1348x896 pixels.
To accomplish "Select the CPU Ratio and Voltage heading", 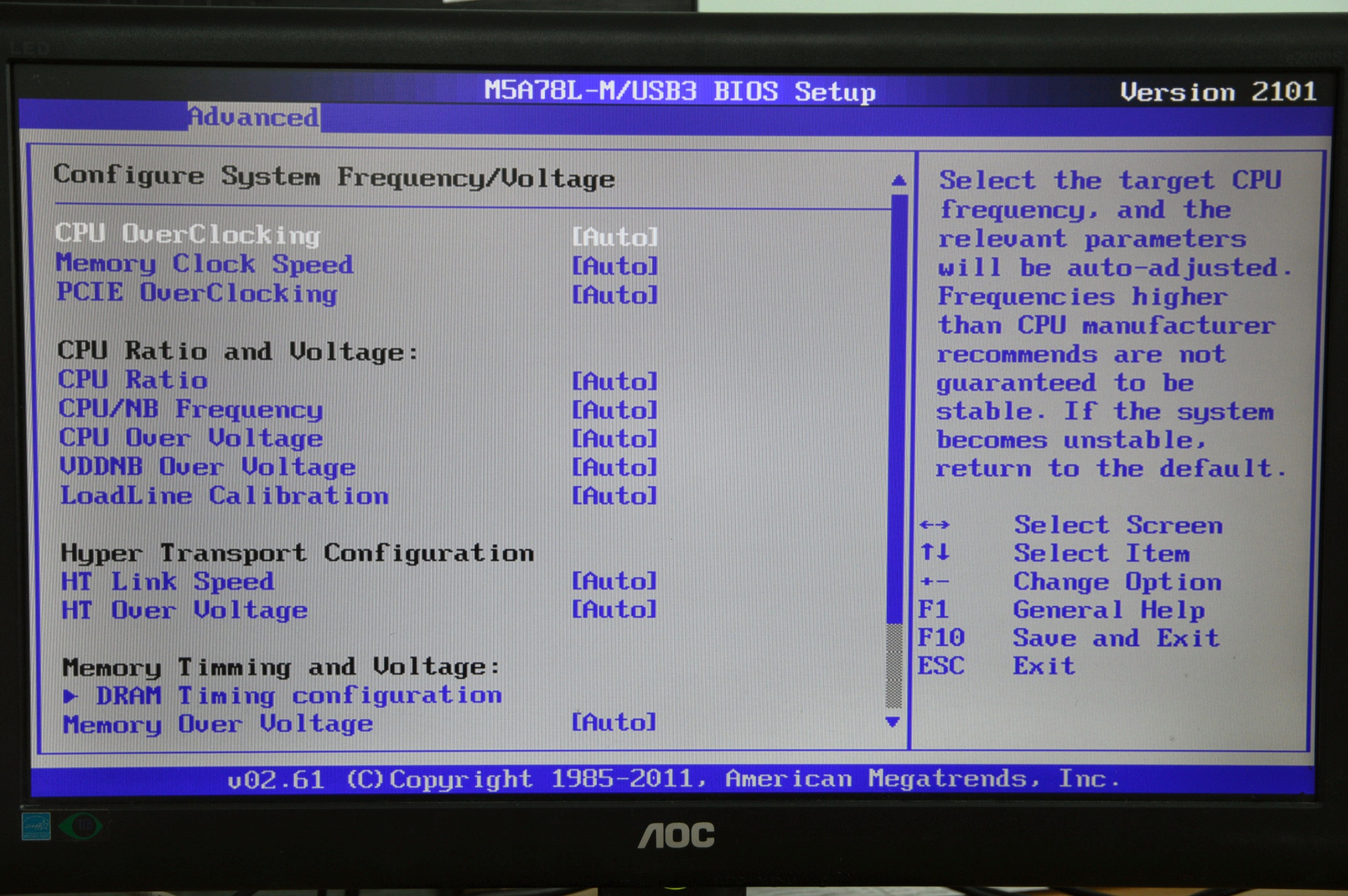I will click(x=238, y=351).
